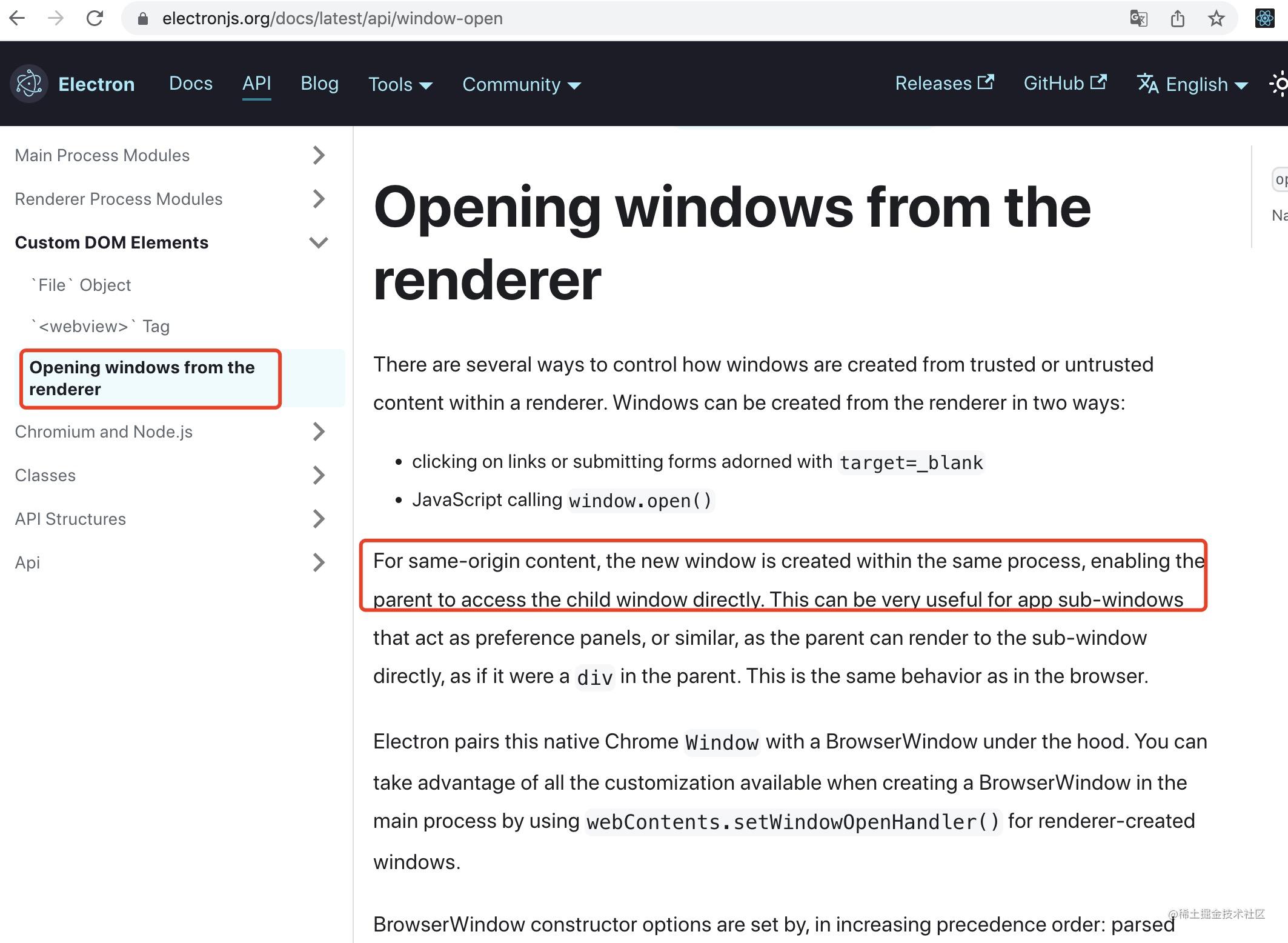Open the English language dropdown

1205,84
